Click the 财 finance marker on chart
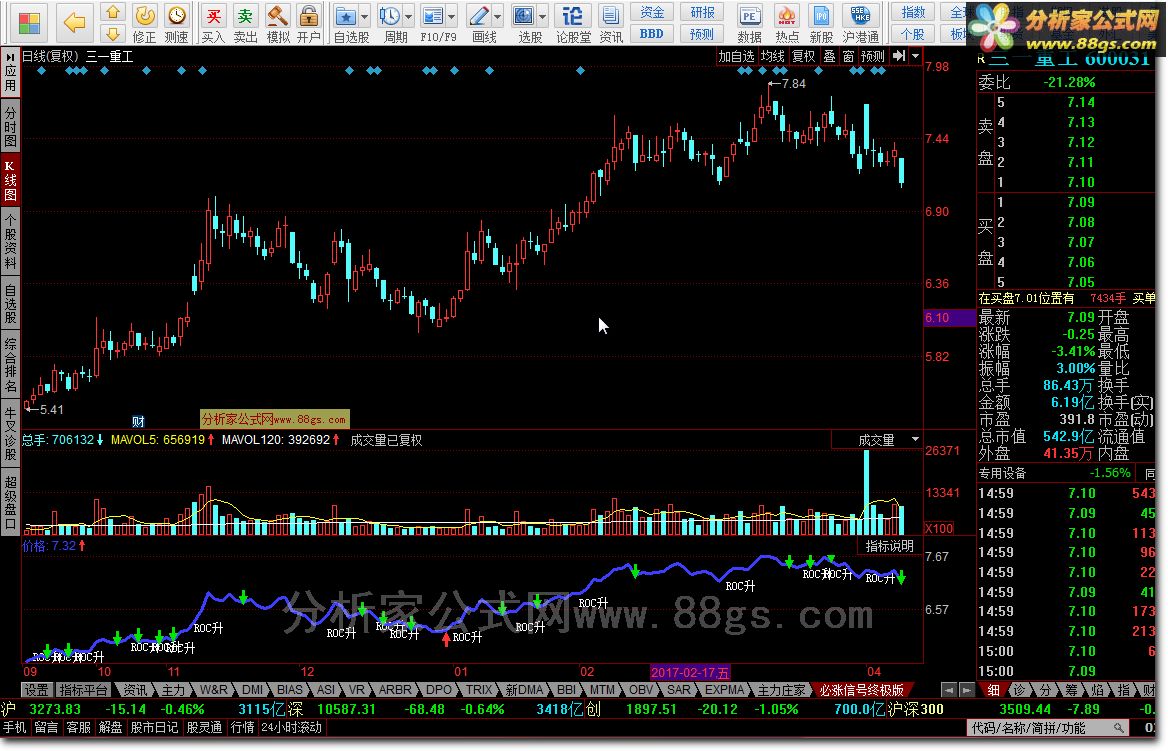Screen dimensions: 1168x751 (139, 421)
